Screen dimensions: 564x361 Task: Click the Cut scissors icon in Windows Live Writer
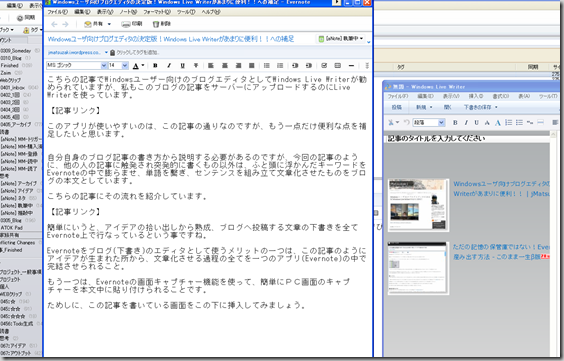391,122
